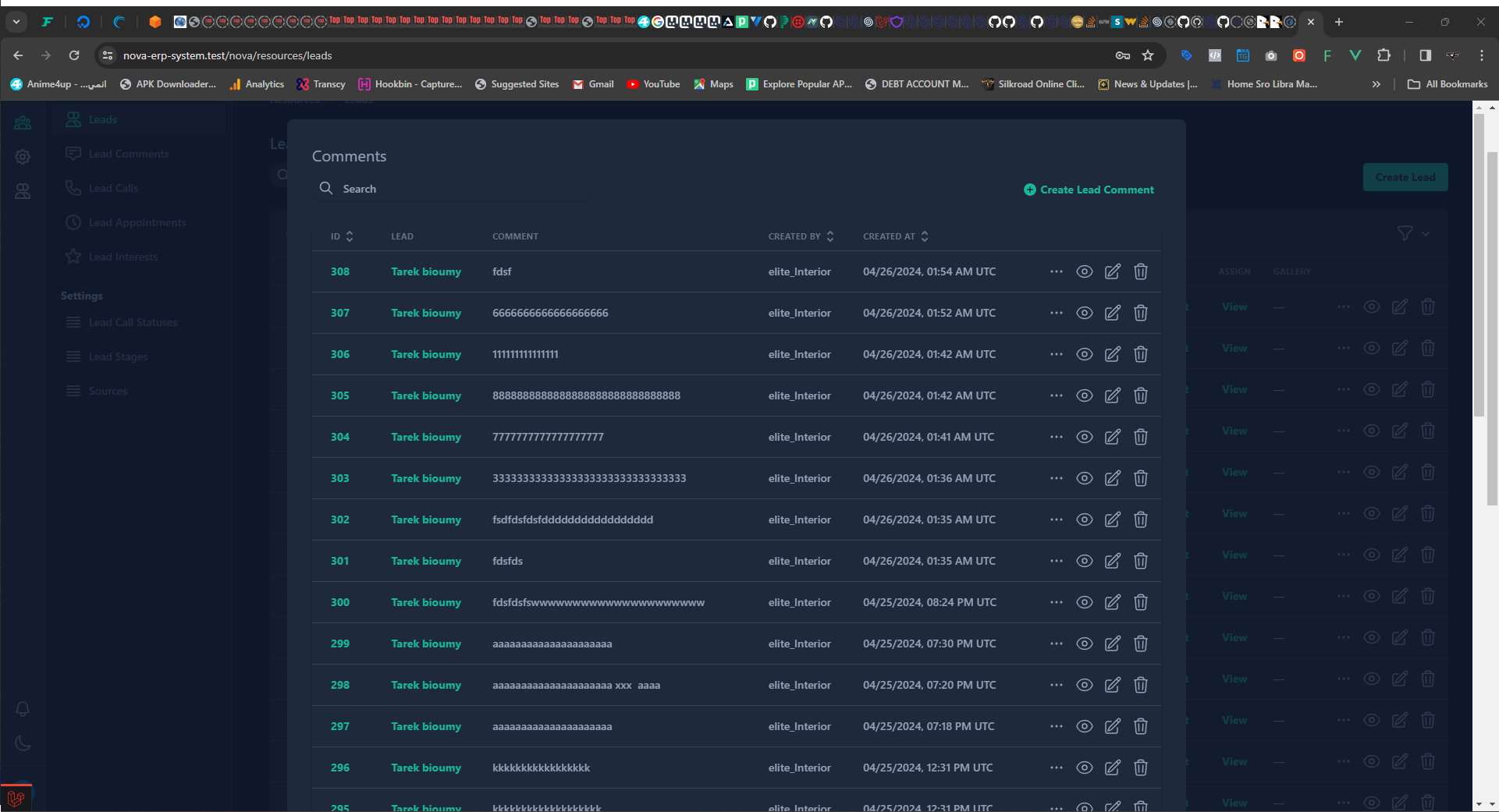Open three-dot actions for comment 306
This screenshot has width=1499, height=812.
1056,354
